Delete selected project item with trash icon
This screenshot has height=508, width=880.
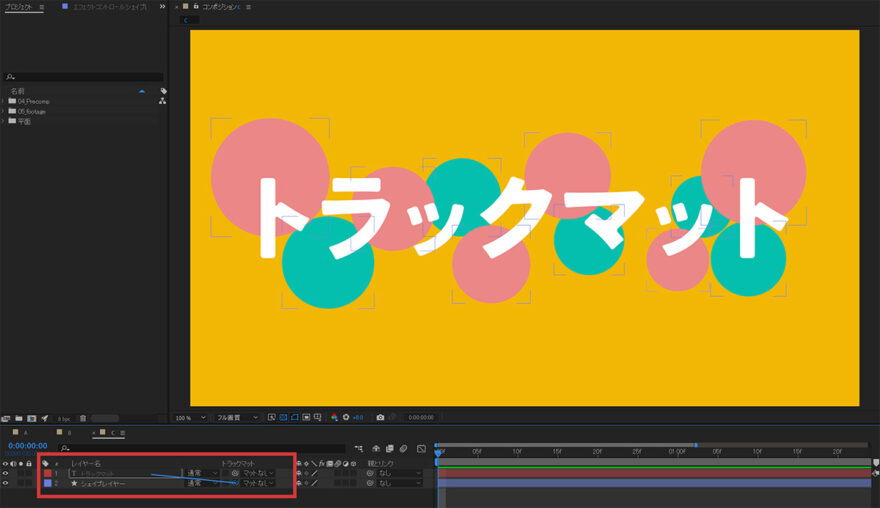point(83,418)
